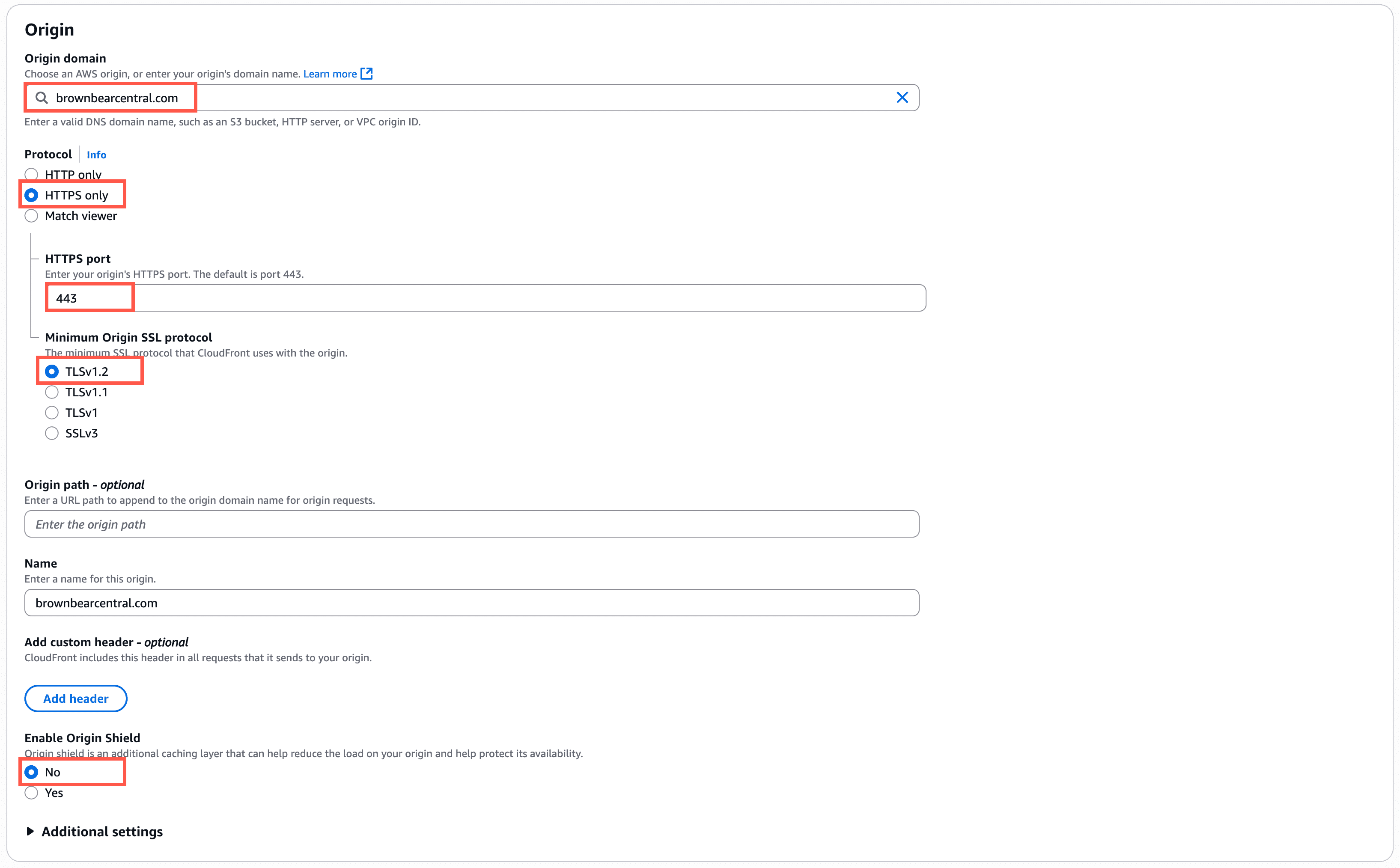Select the HTTP only protocol
The height and width of the screenshot is (868, 1400).
click(32, 174)
